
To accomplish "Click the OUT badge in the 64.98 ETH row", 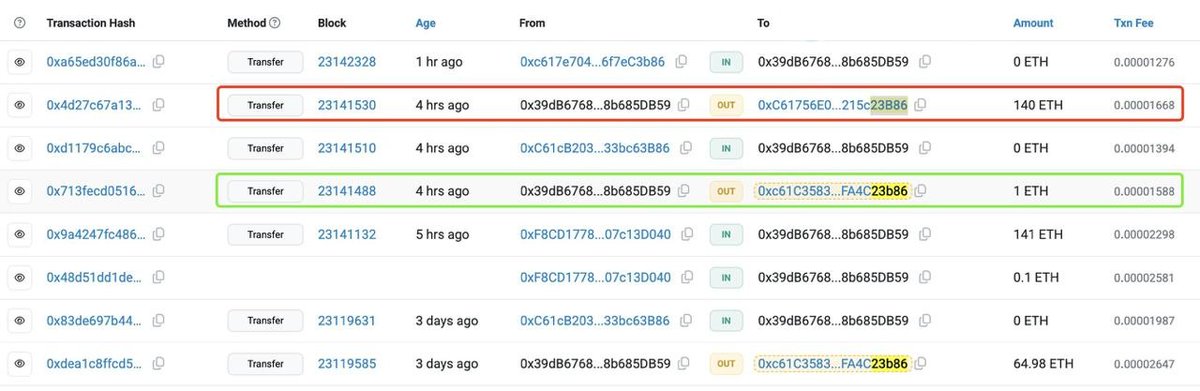I will click(x=726, y=364).
